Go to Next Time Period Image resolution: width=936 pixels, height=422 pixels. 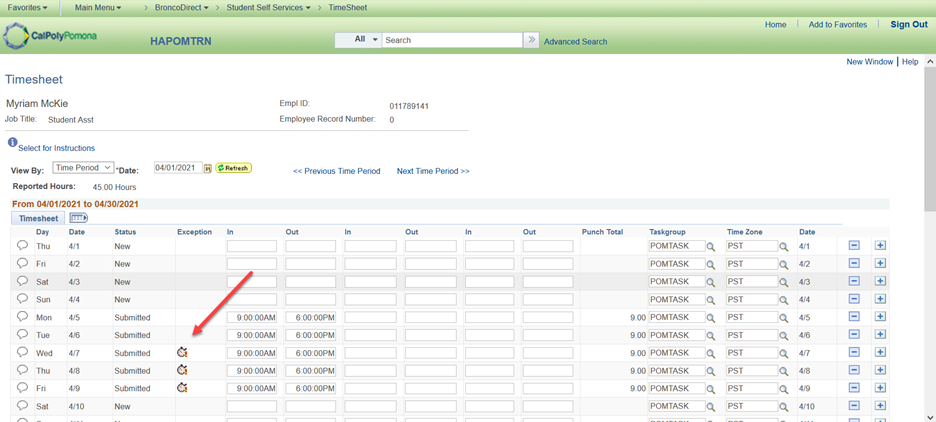[x=433, y=171]
